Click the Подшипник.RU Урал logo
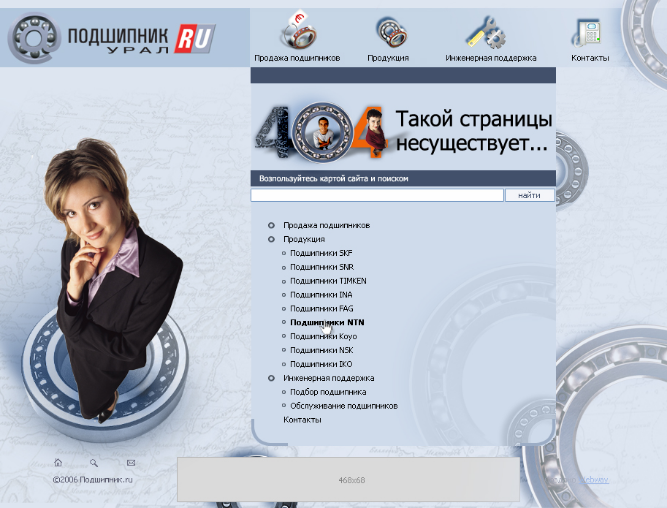The image size is (667, 508). pyautogui.click(x=111, y=38)
